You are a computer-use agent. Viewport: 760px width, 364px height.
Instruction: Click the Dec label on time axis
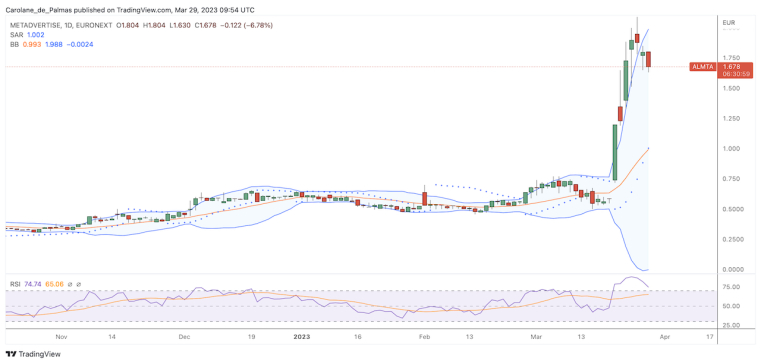(x=185, y=336)
